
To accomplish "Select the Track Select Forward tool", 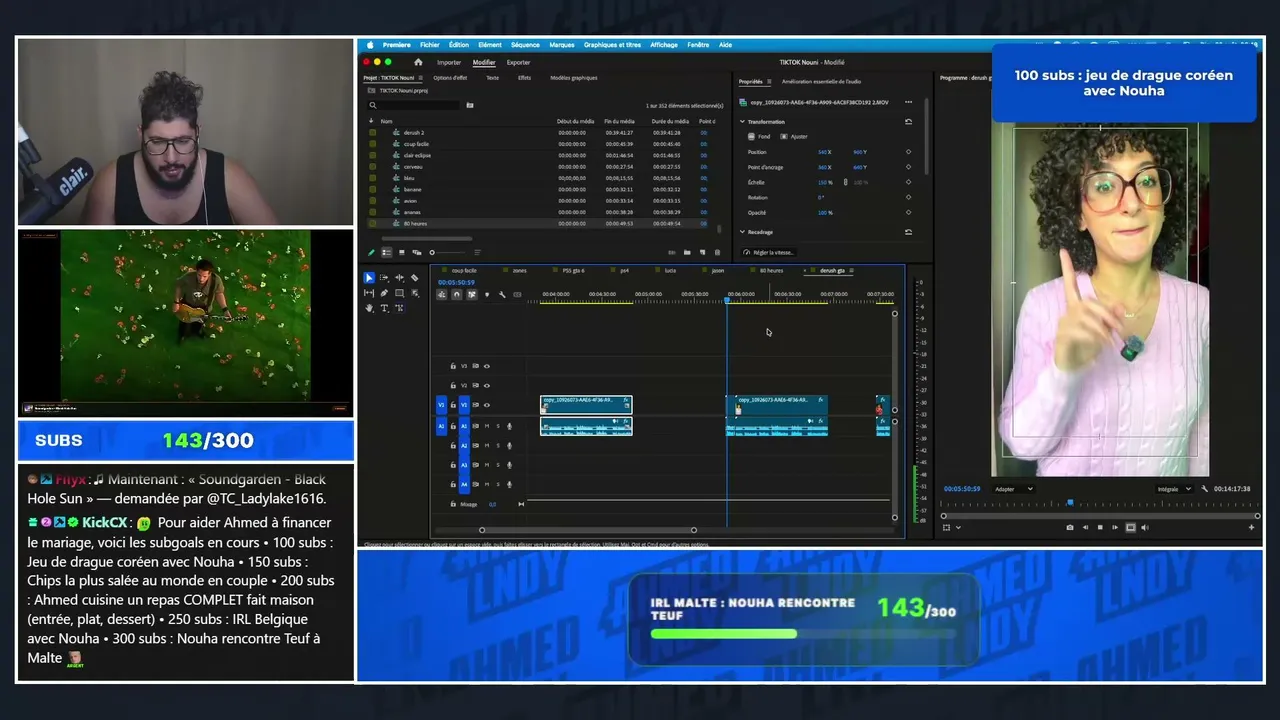I will pos(384,278).
